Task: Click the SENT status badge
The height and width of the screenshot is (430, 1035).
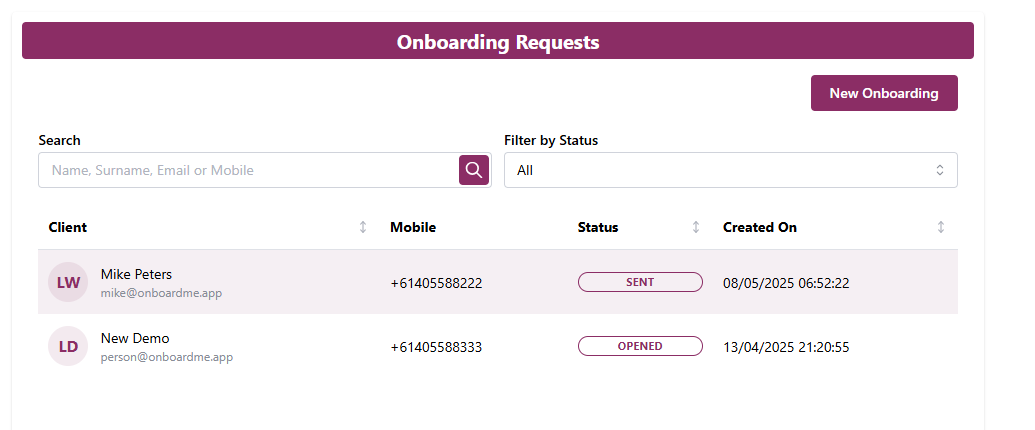Action: (x=640, y=282)
